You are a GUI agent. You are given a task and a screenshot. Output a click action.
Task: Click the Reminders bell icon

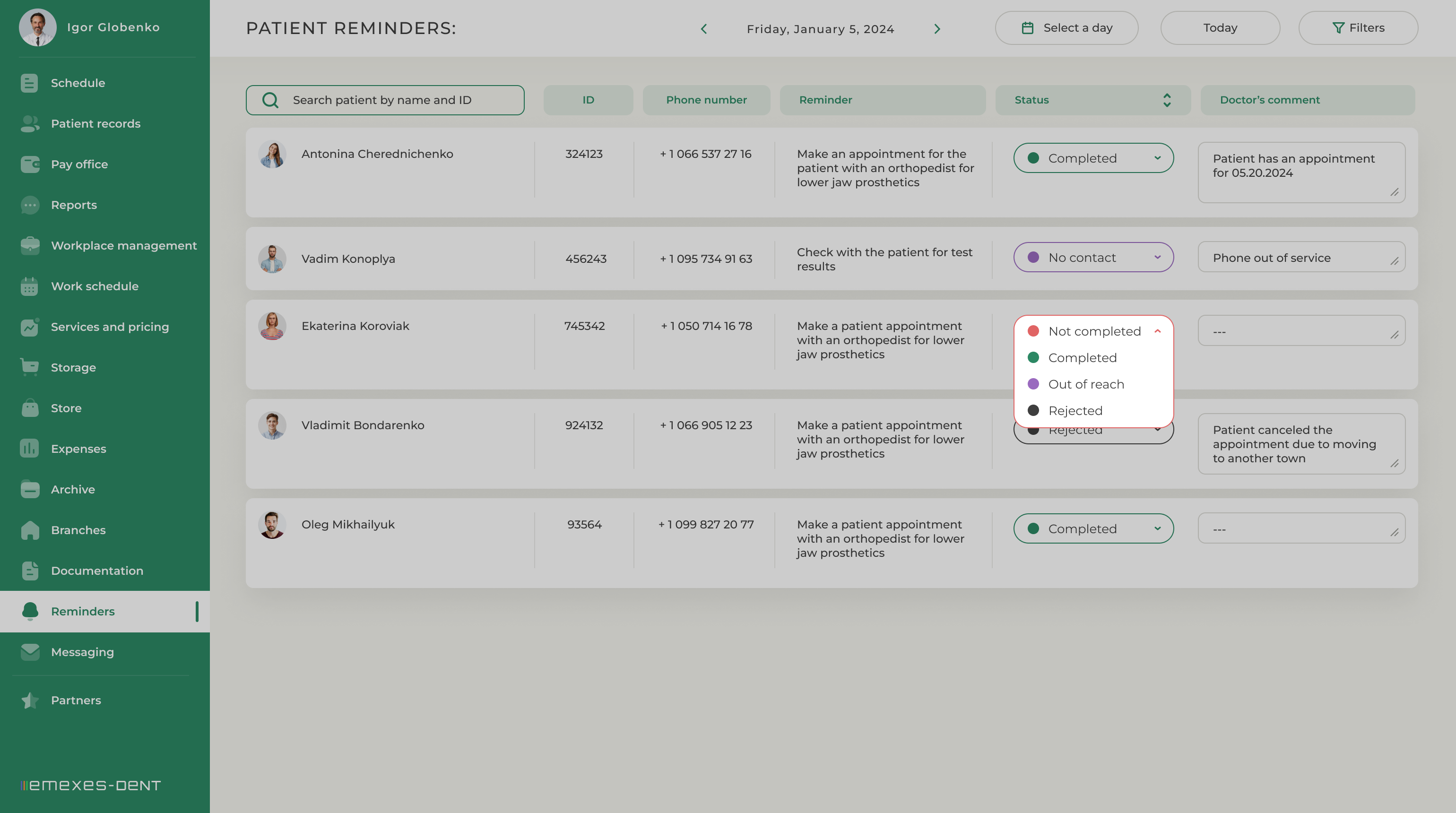[30, 611]
